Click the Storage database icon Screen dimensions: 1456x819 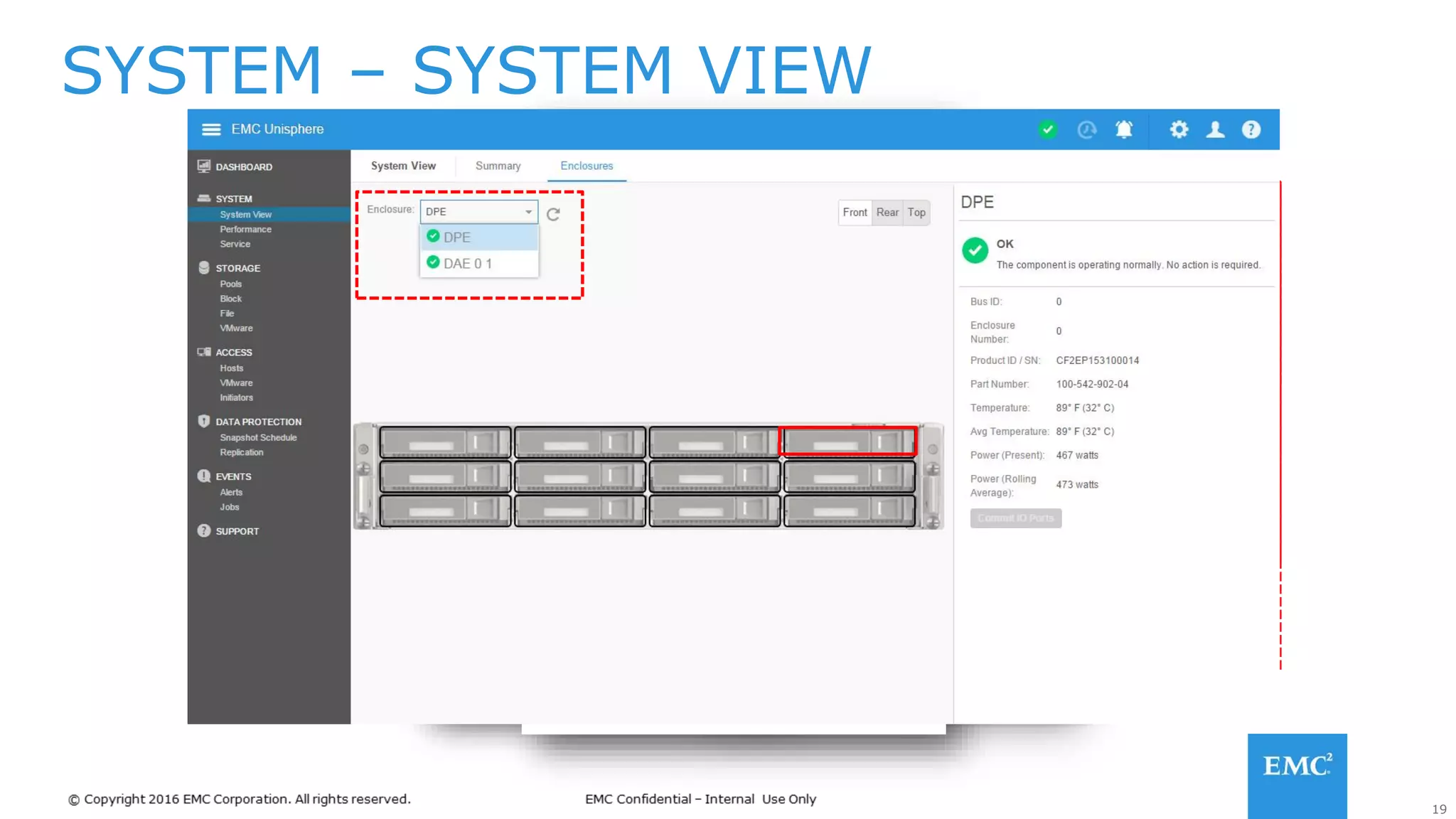pyautogui.click(x=204, y=268)
